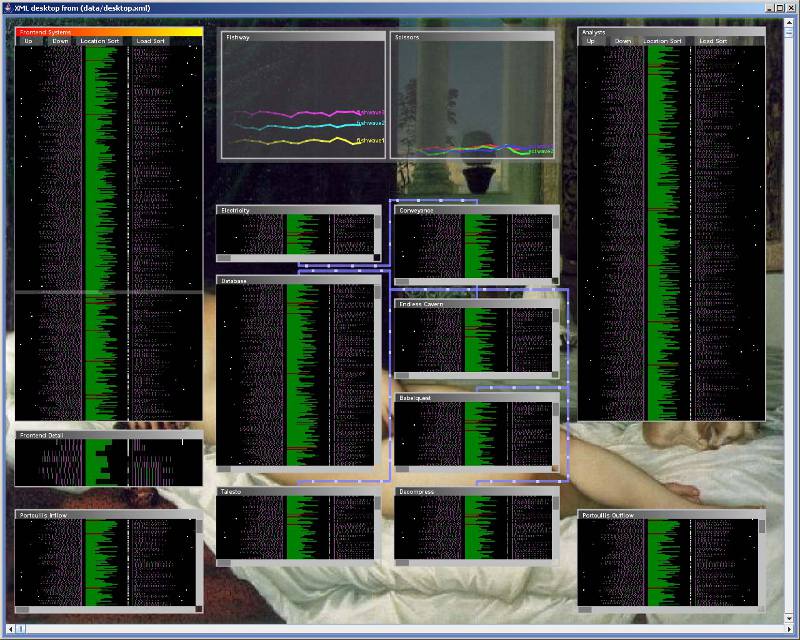Click Down in the Analysis panel
This screenshot has width=800, height=640.
[623, 41]
